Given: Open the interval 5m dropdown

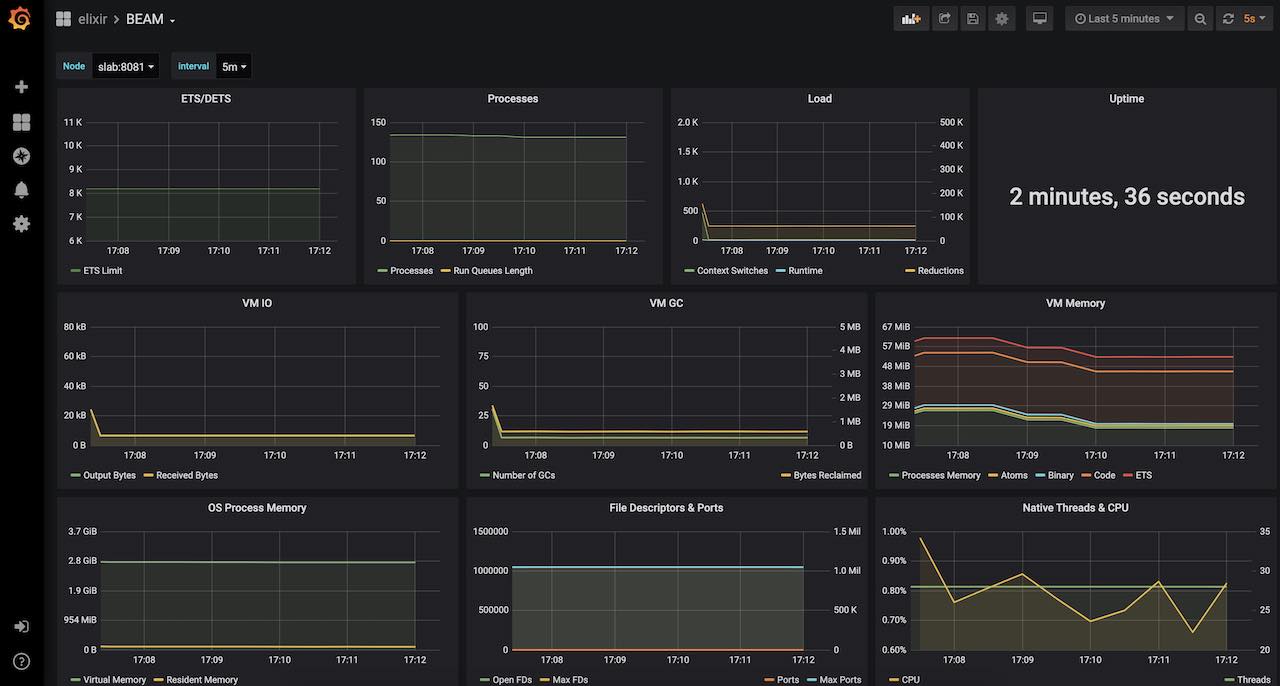Looking at the screenshot, I should click(234, 67).
